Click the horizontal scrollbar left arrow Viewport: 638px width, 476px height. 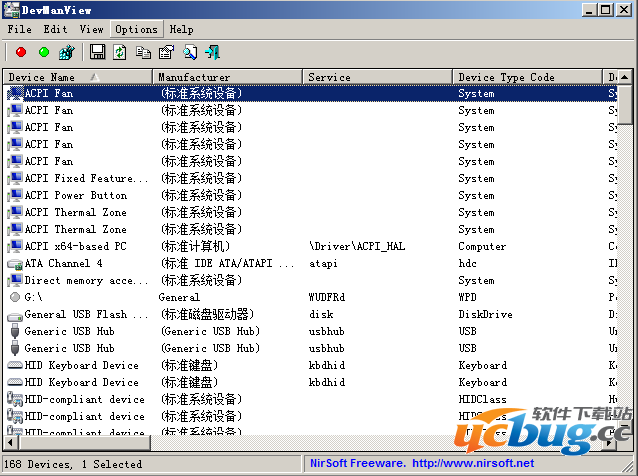10,442
